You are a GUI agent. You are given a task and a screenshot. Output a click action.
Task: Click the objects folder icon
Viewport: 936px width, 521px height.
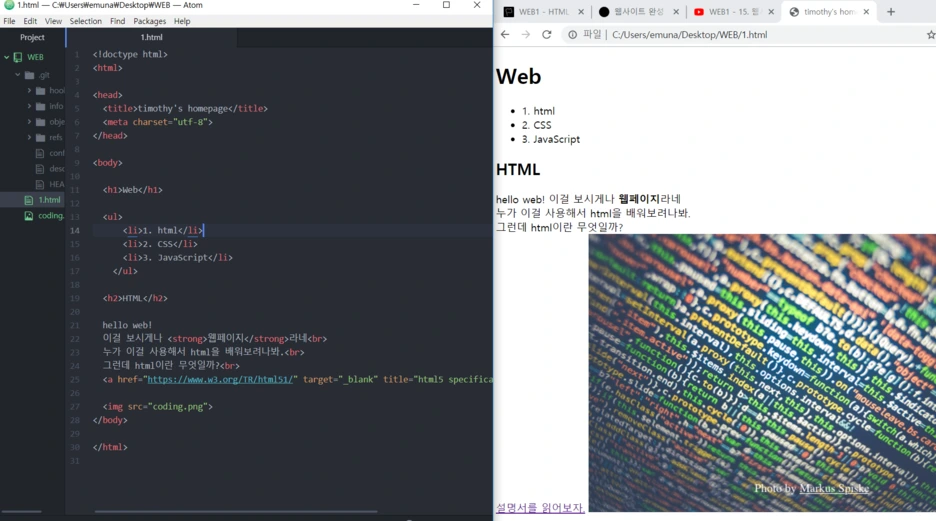tap(41, 122)
